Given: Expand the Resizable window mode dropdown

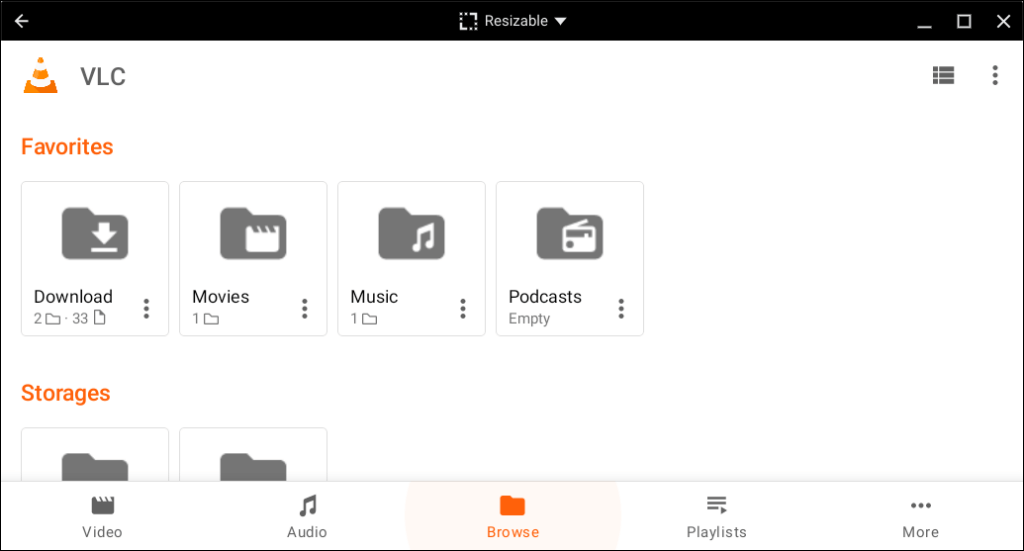Looking at the screenshot, I should (513, 21).
